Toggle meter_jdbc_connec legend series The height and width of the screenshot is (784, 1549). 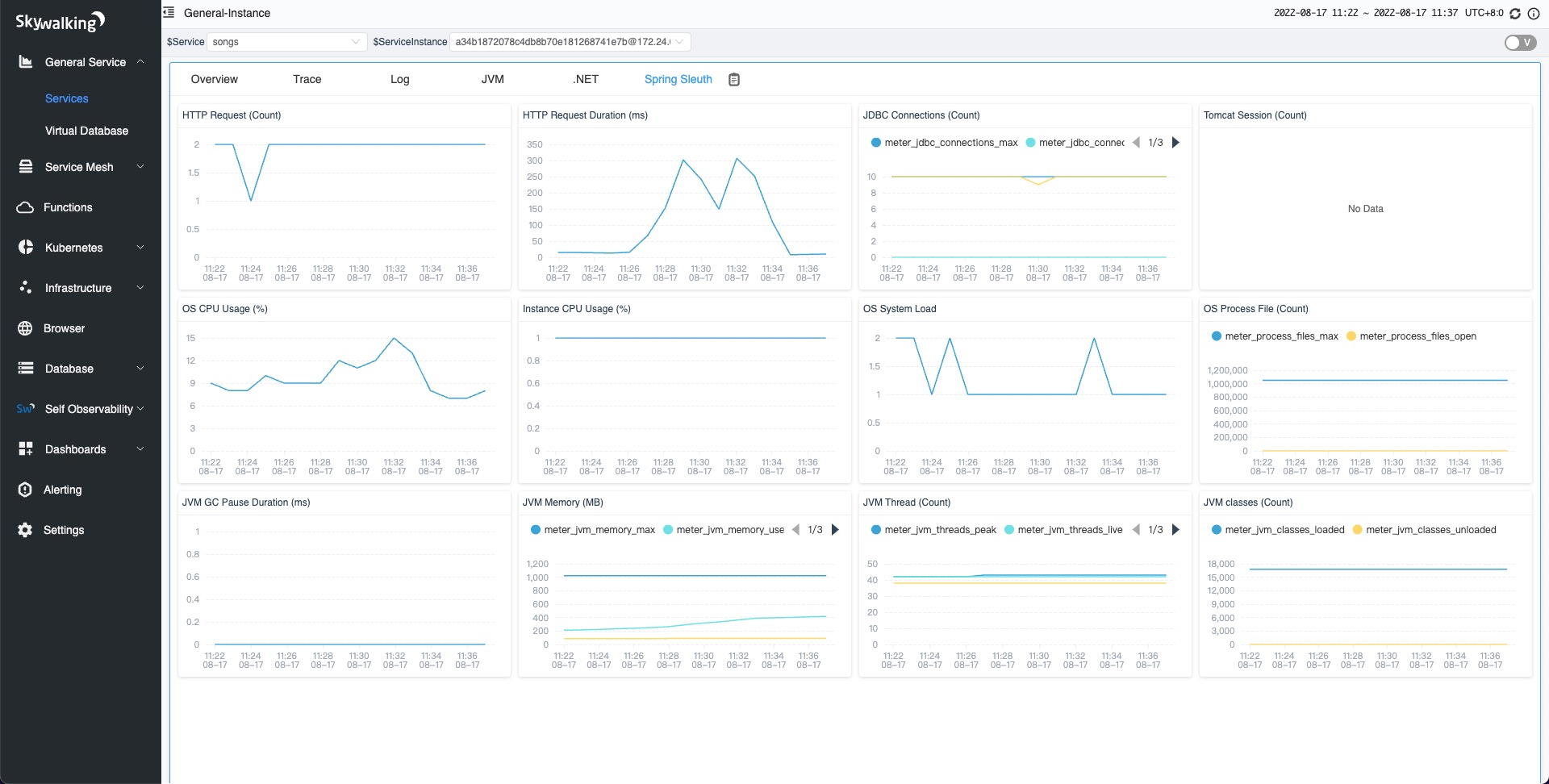tap(1075, 143)
